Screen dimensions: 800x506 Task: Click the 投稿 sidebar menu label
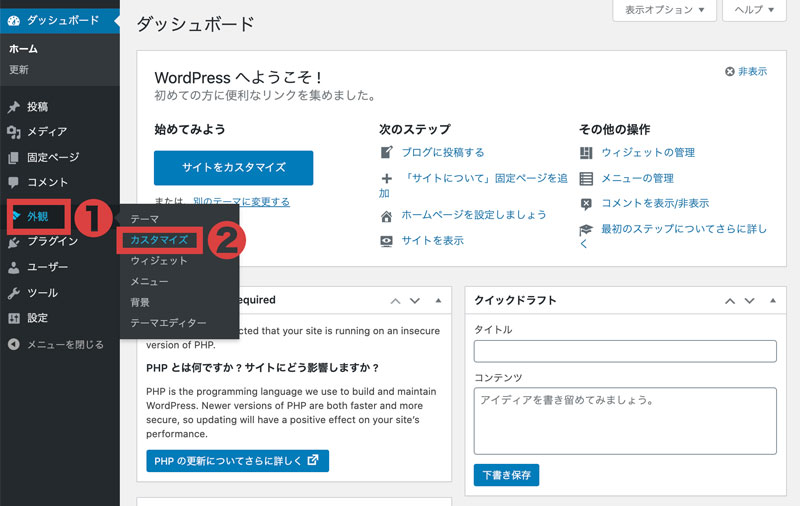tap(38, 107)
